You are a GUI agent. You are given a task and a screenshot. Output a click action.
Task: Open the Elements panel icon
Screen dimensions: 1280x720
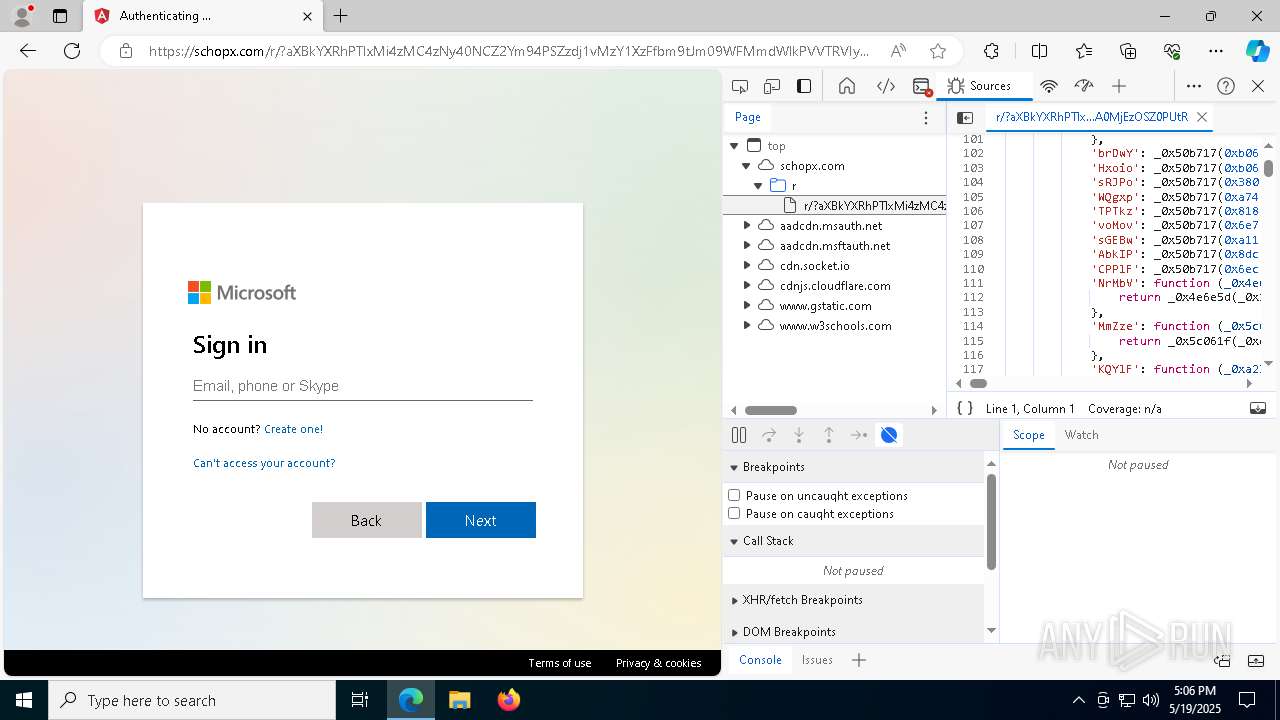coord(886,86)
